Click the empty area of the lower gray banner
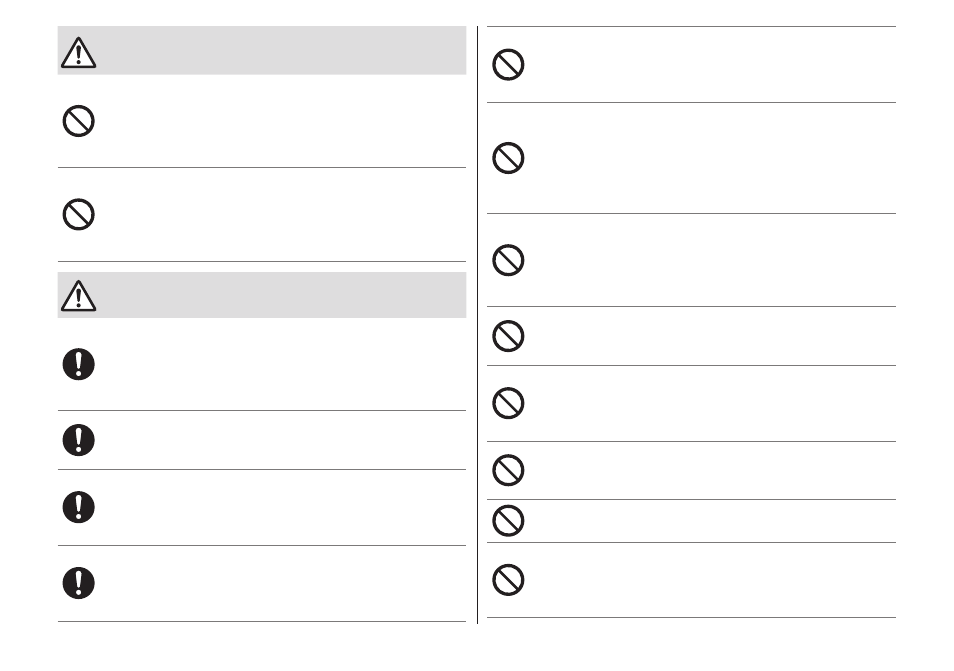The image size is (954, 671). (280, 295)
